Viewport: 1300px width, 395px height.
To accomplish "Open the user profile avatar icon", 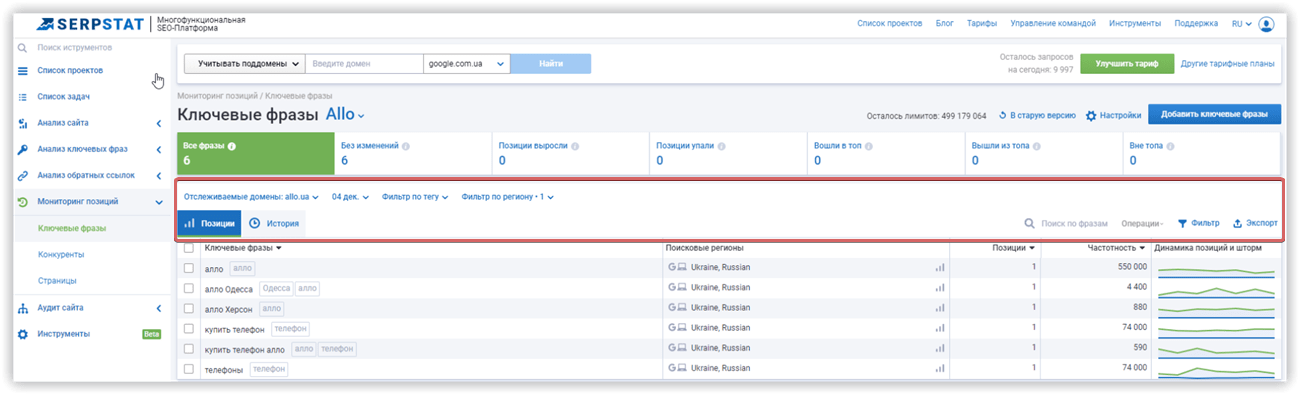I will point(1266,23).
